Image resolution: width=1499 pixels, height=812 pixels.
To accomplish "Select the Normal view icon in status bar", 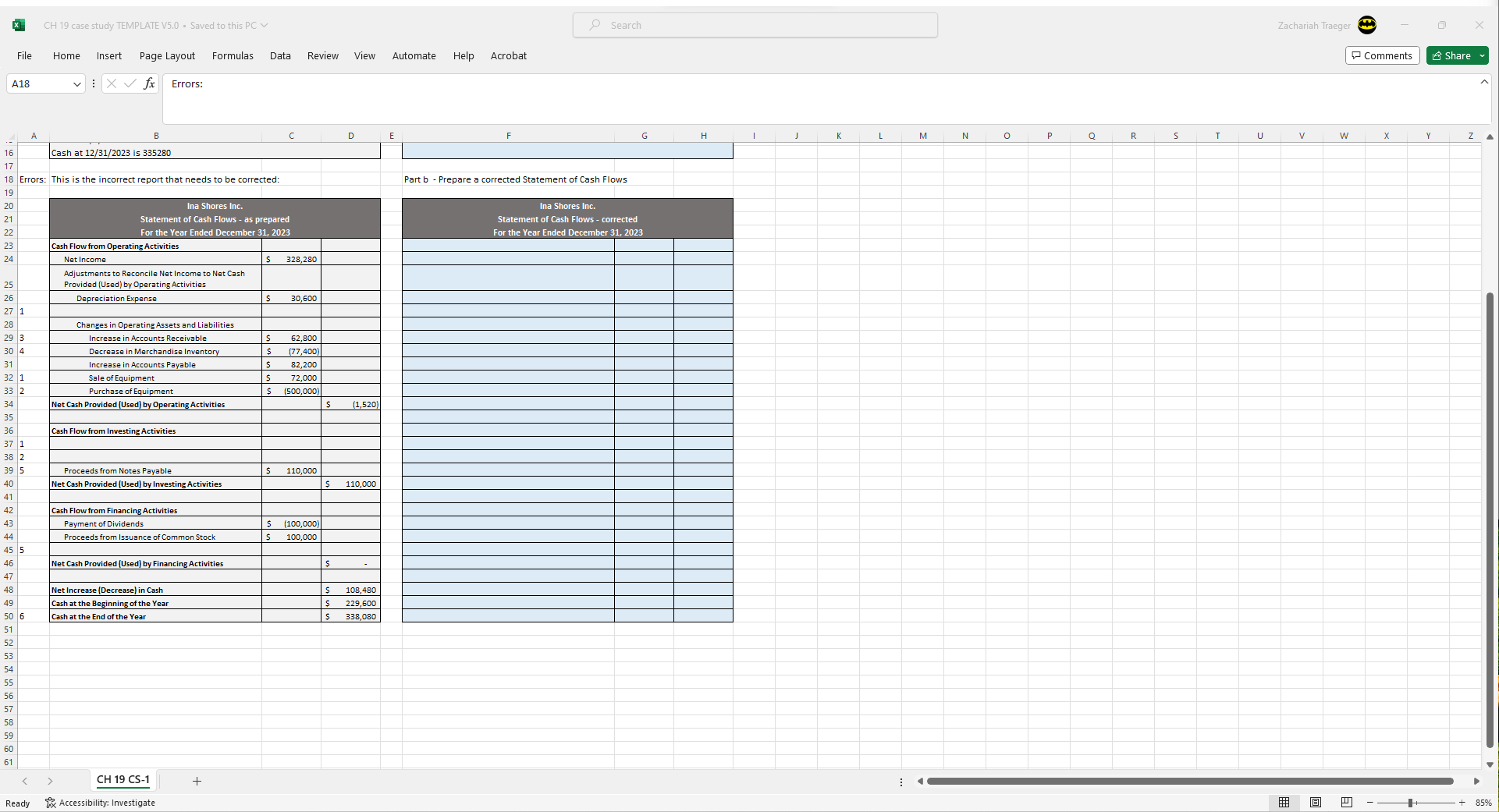I will pos(1284,803).
